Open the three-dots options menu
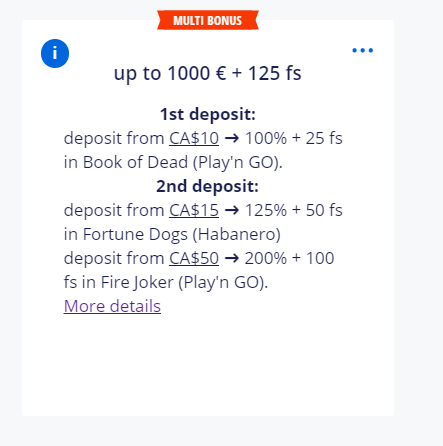Image resolution: width=443 pixels, height=446 pixels. point(363,50)
